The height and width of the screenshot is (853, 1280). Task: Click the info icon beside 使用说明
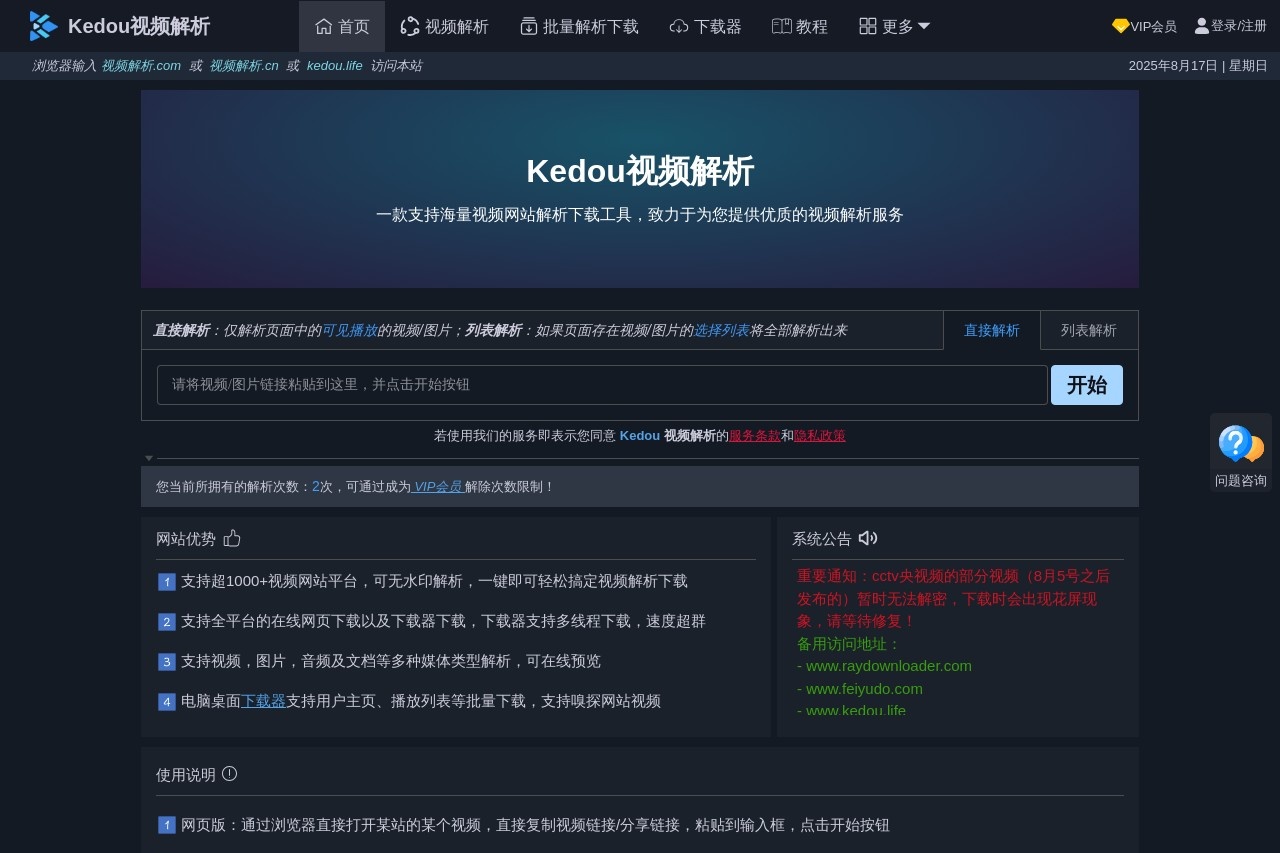point(229,773)
